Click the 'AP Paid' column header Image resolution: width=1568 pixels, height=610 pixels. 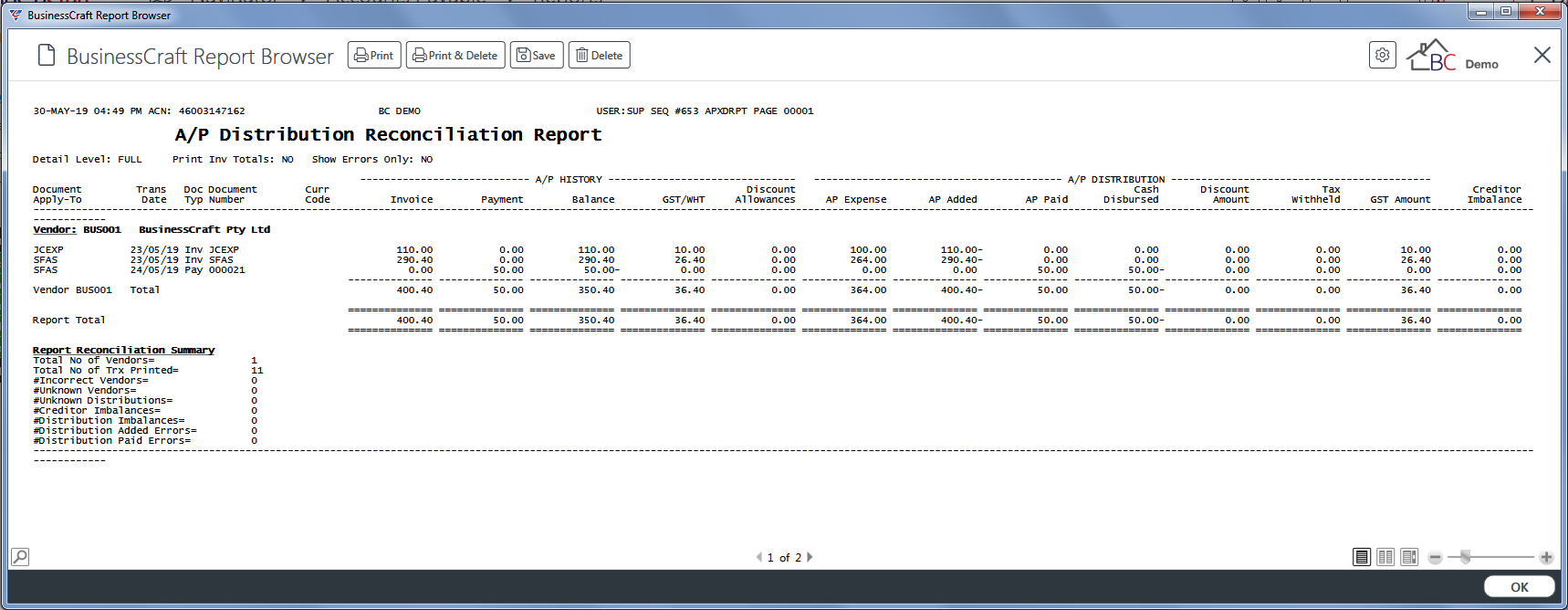(x=1047, y=199)
